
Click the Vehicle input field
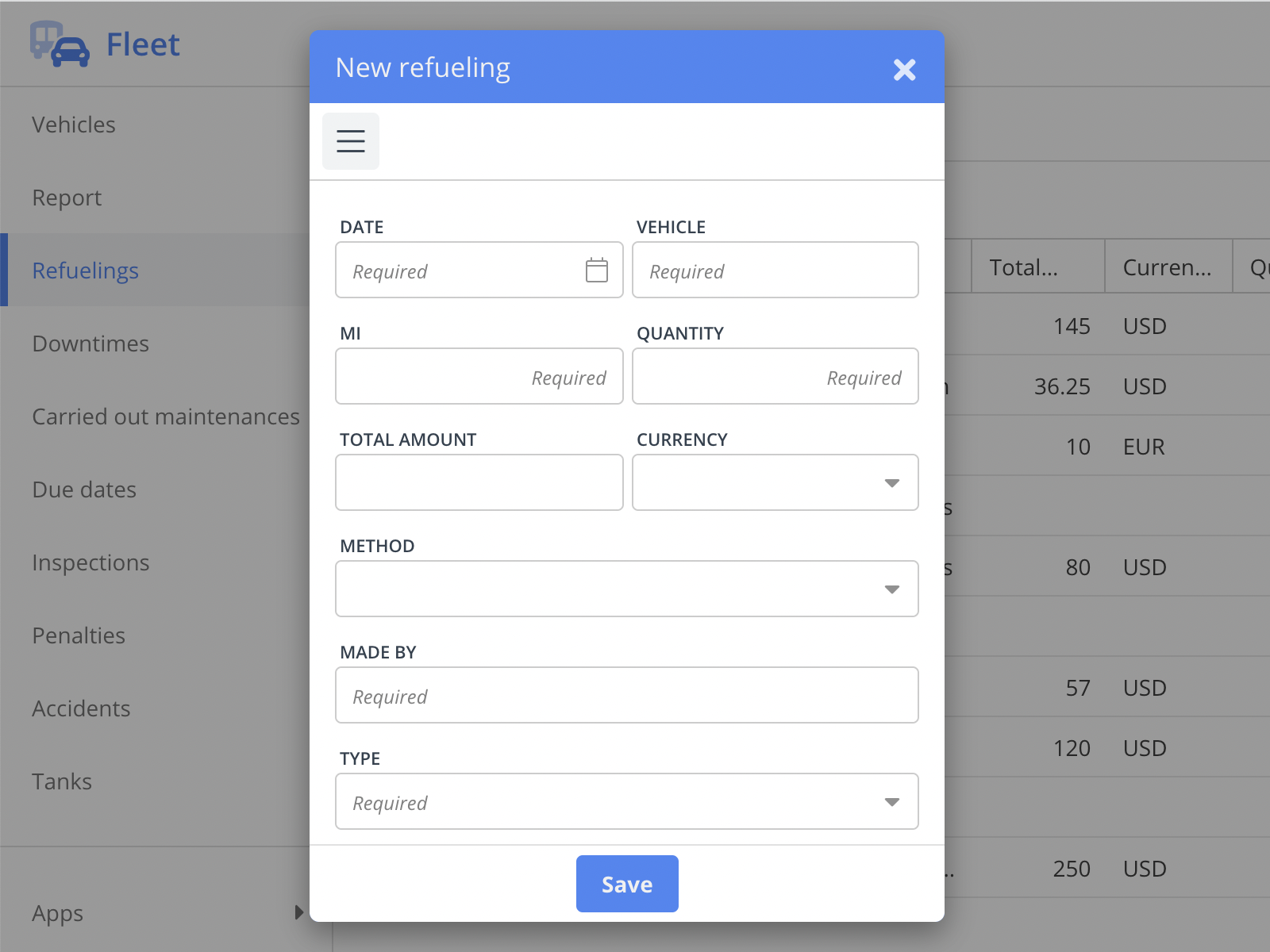775,270
